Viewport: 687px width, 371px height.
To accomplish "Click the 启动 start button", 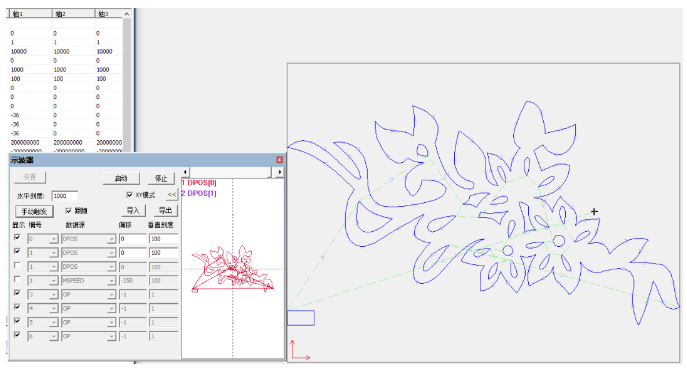I will coord(121,178).
